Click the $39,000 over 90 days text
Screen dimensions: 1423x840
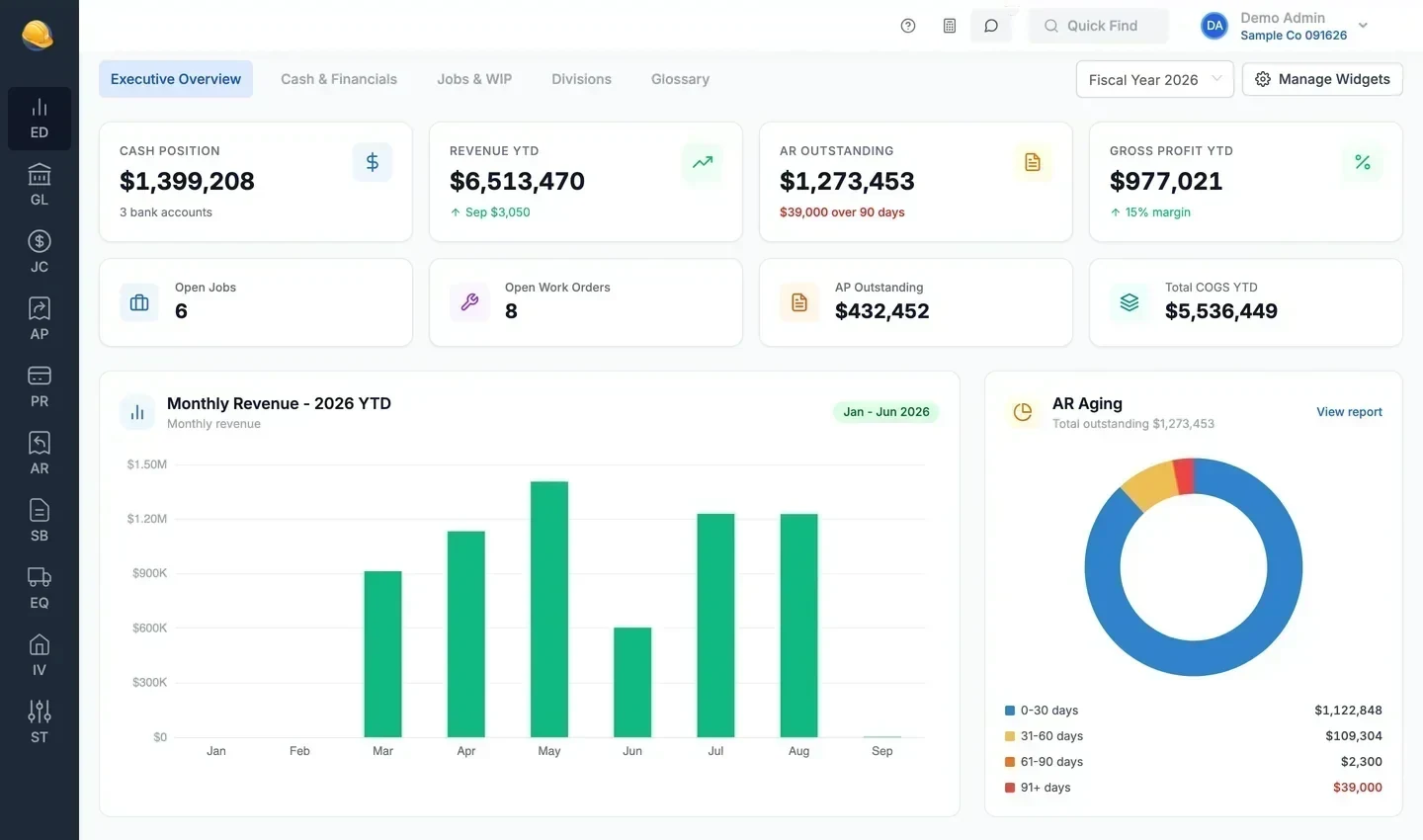(x=842, y=212)
